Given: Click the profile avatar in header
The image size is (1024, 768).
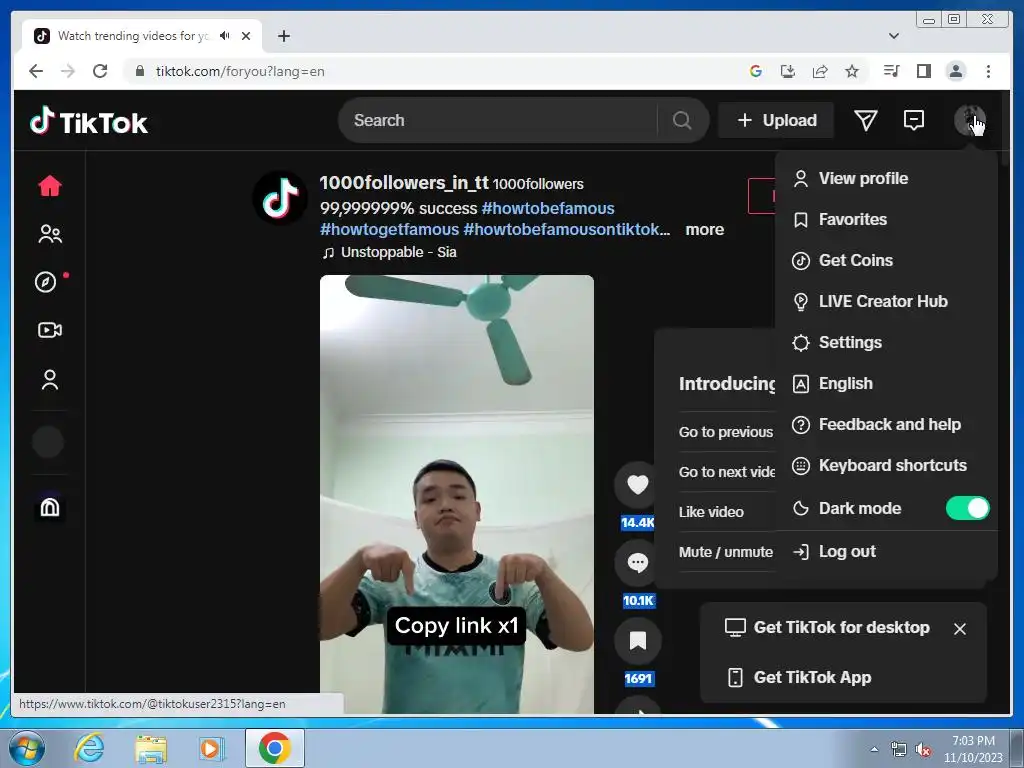Looking at the screenshot, I should tap(970, 120).
